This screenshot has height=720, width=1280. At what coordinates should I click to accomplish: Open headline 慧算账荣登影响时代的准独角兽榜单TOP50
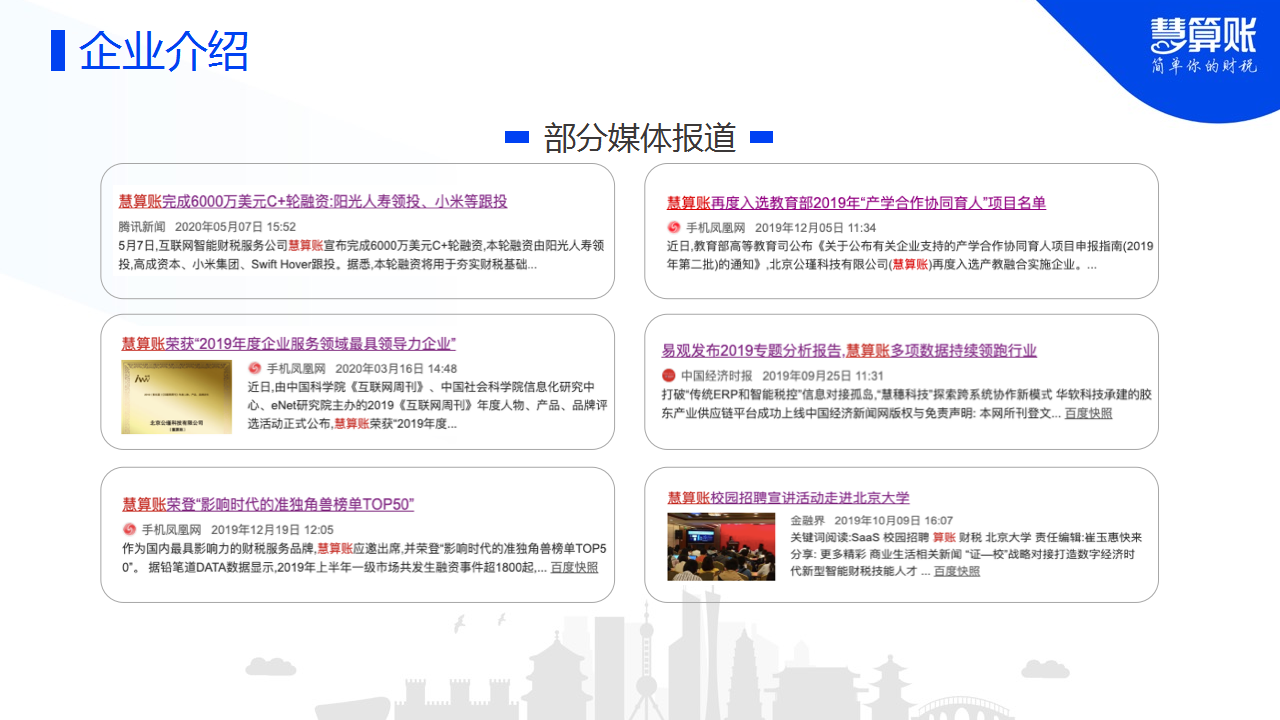[268, 504]
